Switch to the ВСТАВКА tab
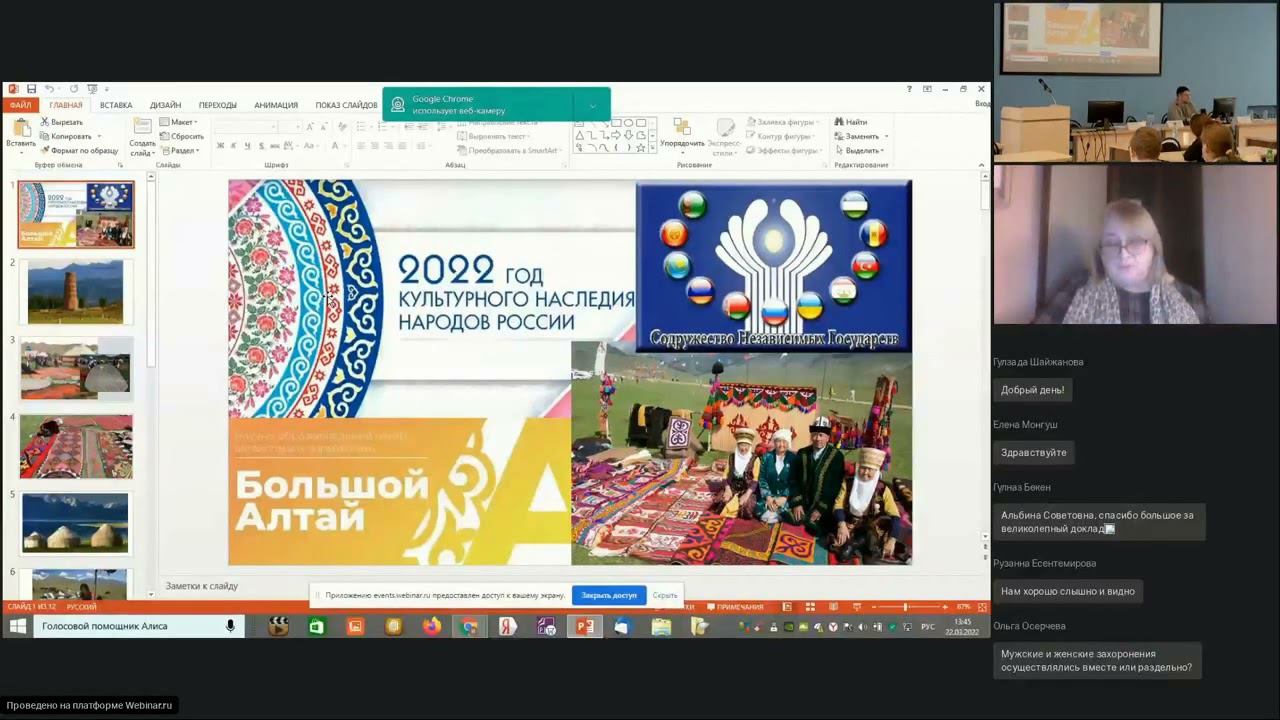1280x720 pixels. 116,105
